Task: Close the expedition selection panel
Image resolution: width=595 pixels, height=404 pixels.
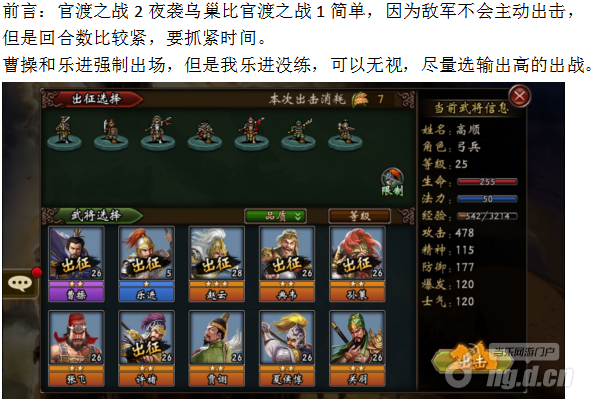Action: coord(519,96)
